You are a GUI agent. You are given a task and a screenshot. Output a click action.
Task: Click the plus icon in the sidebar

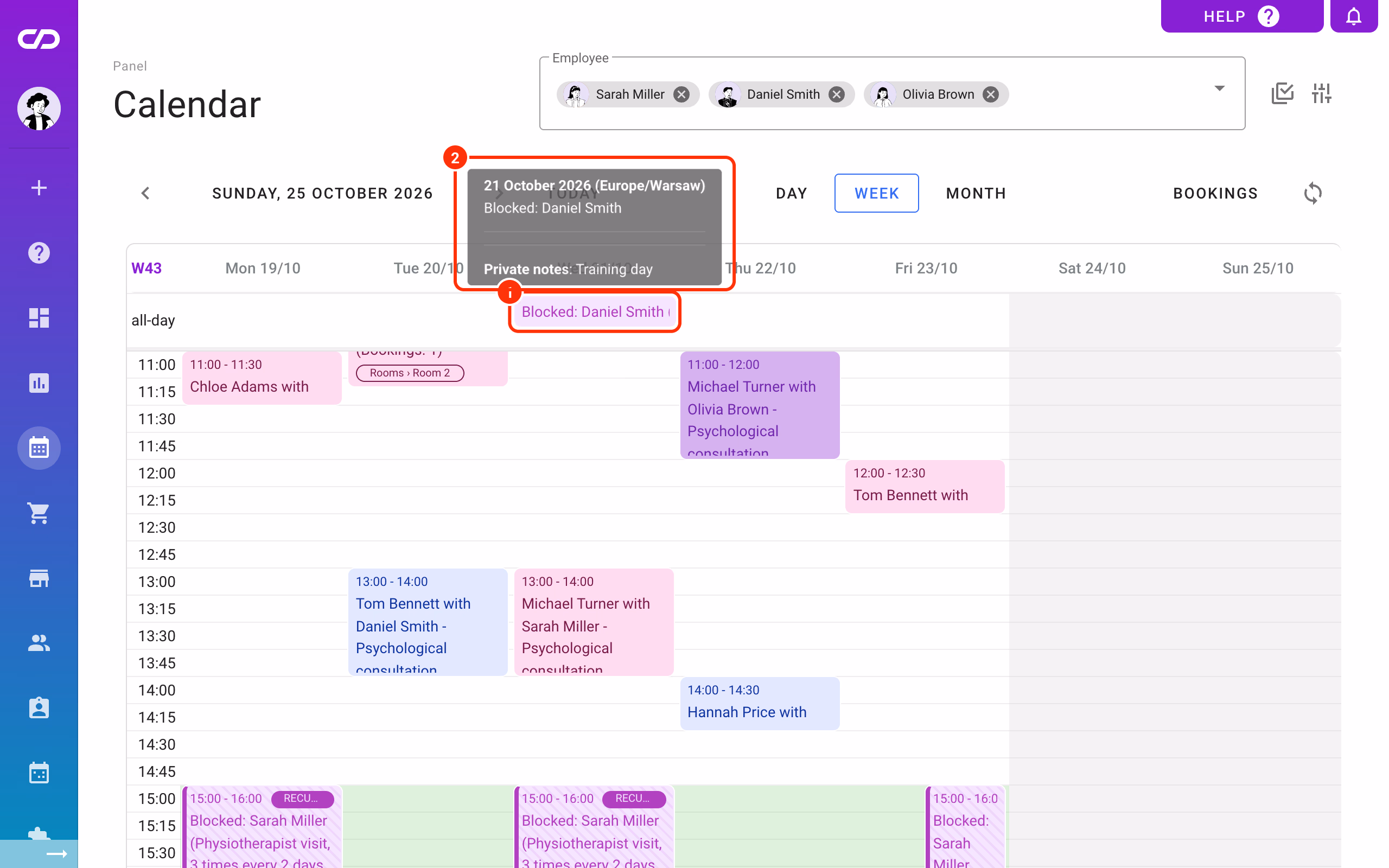tap(39, 188)
